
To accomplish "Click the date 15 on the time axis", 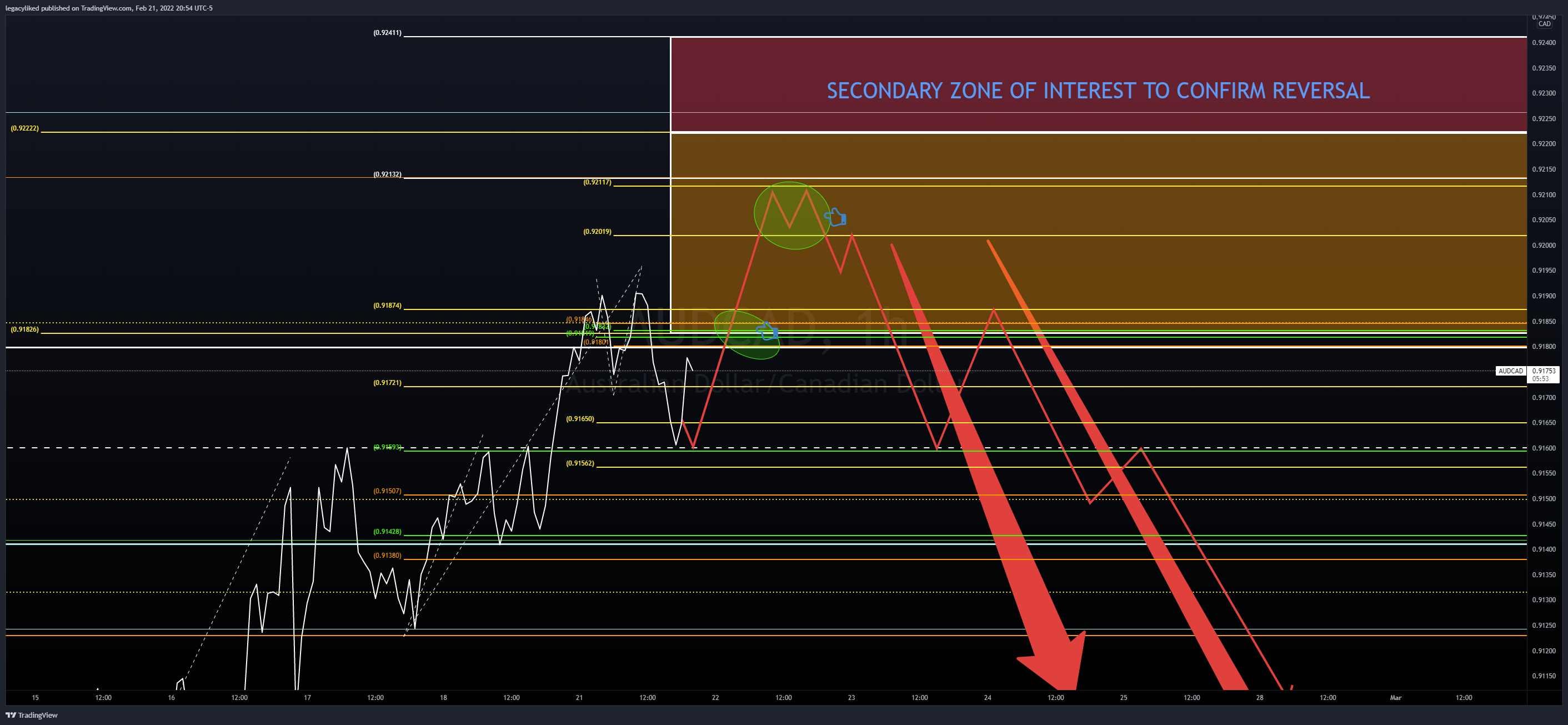I will 36,698.
